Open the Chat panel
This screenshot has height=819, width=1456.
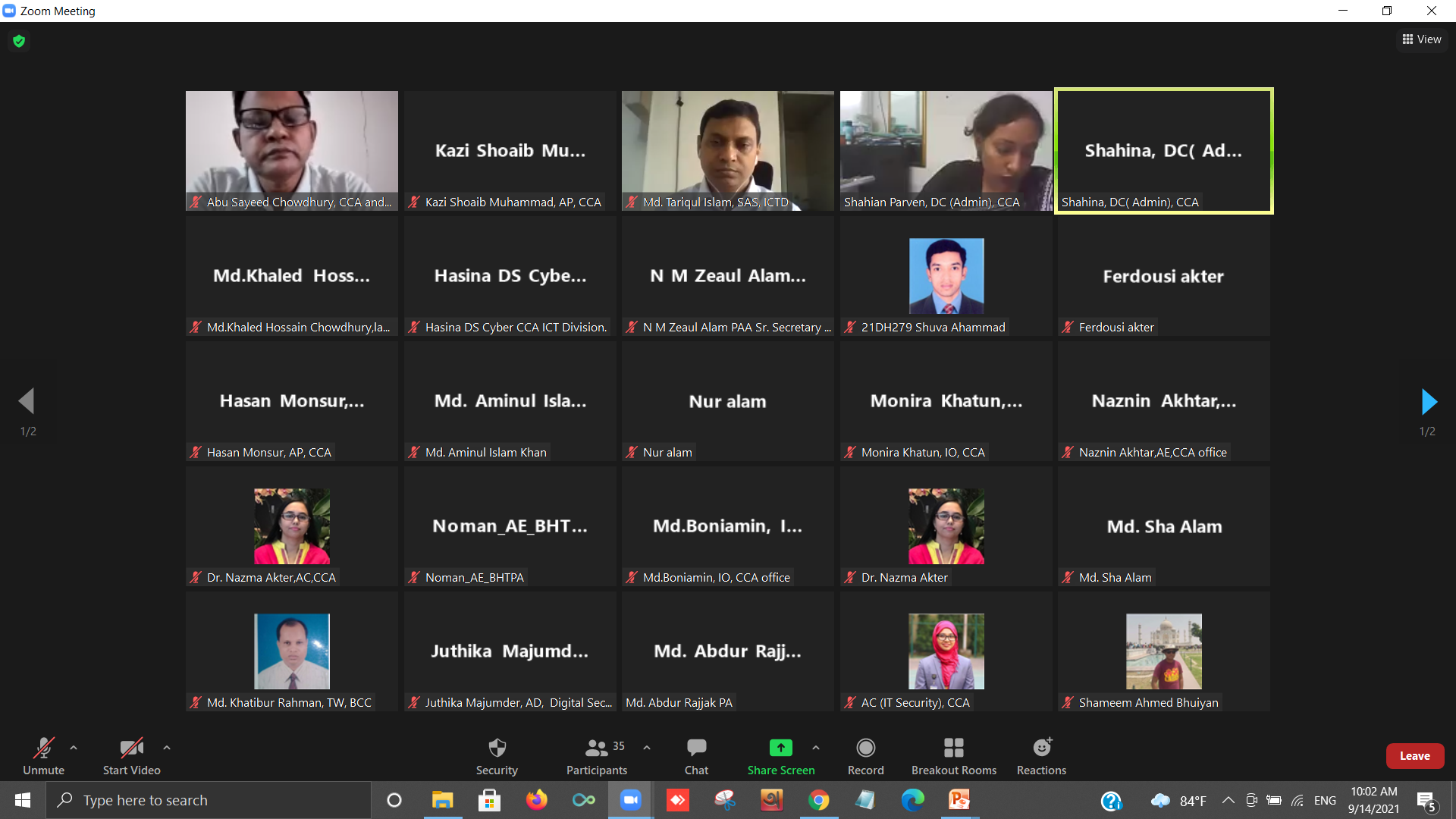[696, 756]
